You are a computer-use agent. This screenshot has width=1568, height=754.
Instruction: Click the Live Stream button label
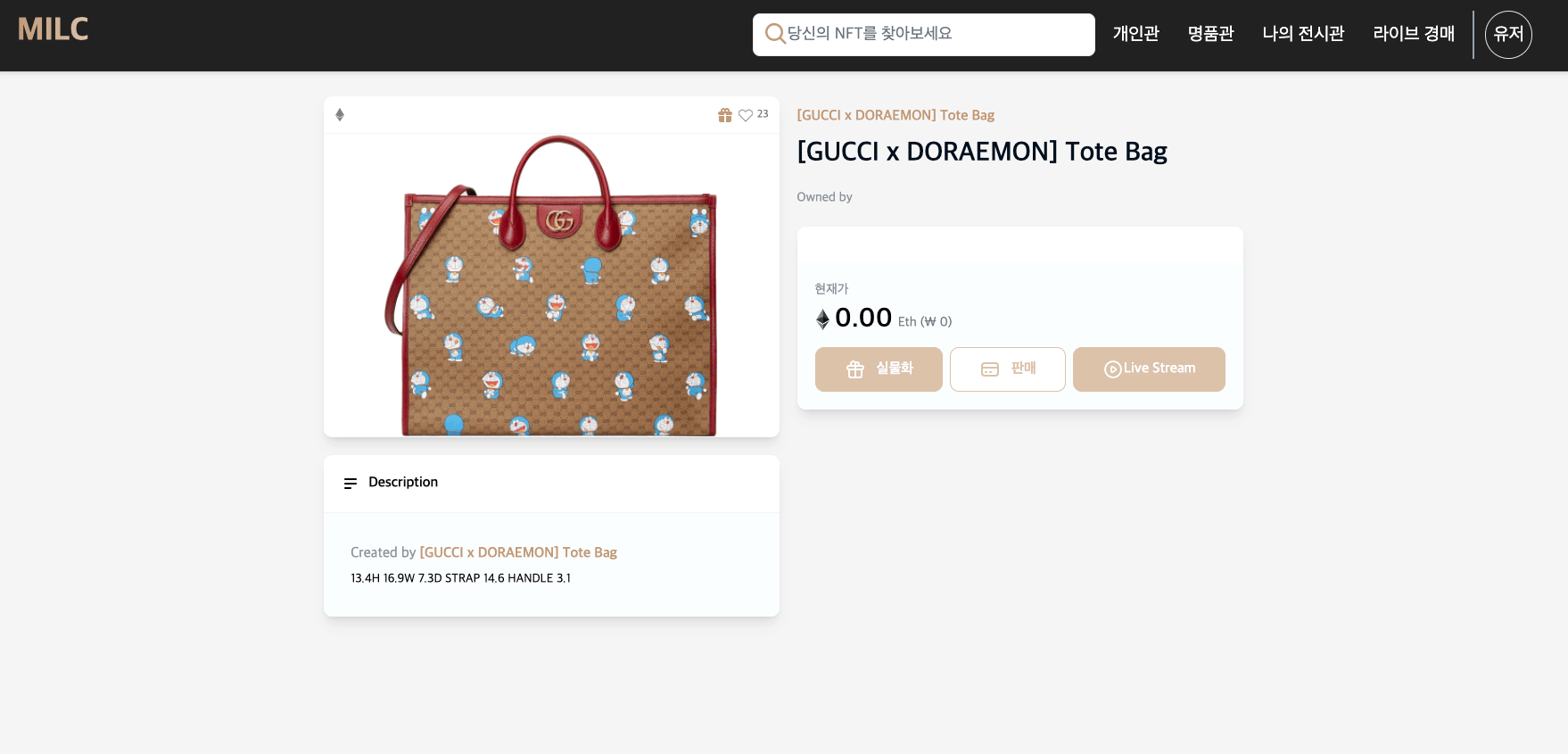1159,368
